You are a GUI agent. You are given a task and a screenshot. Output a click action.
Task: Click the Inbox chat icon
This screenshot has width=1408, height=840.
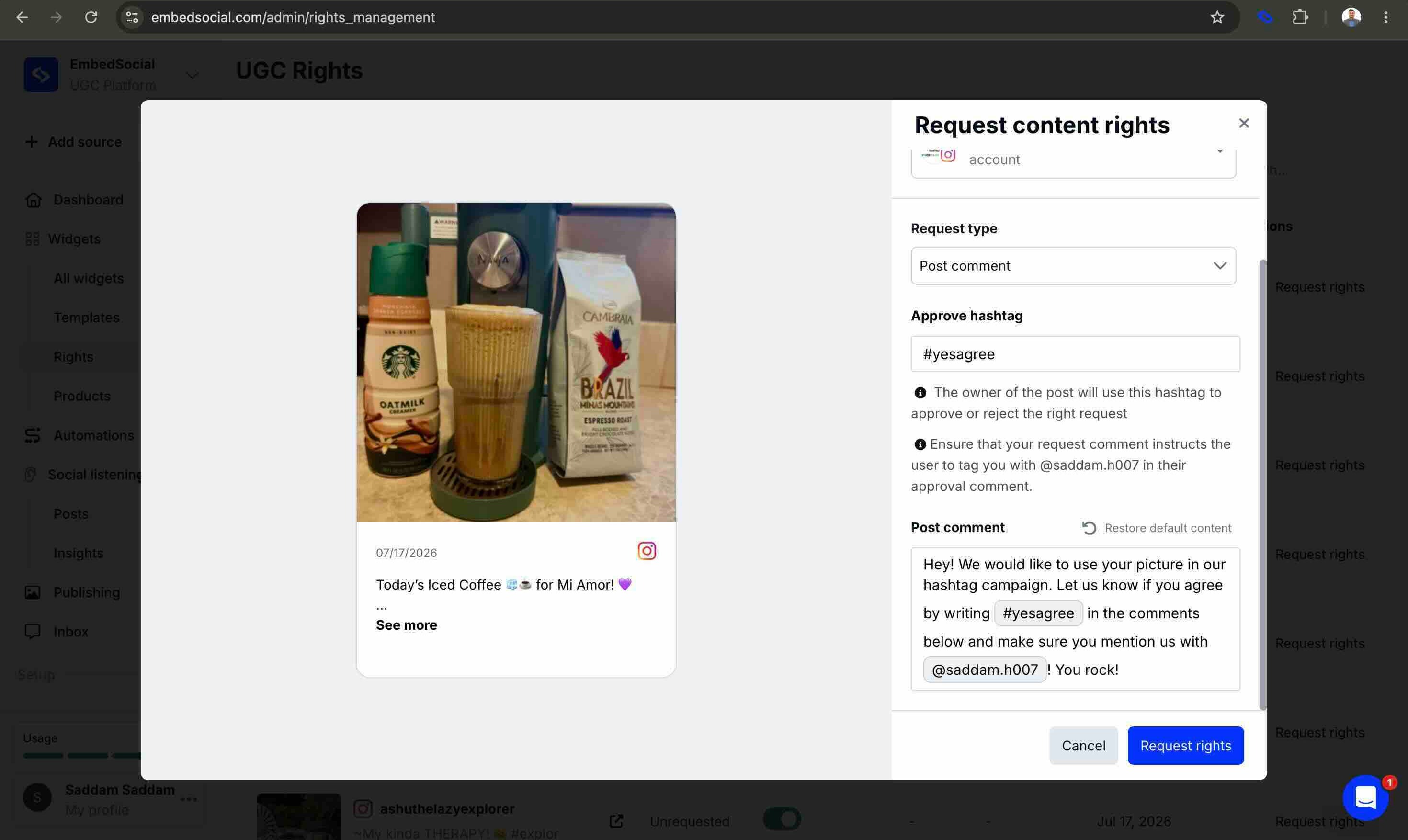coord(32,631)
